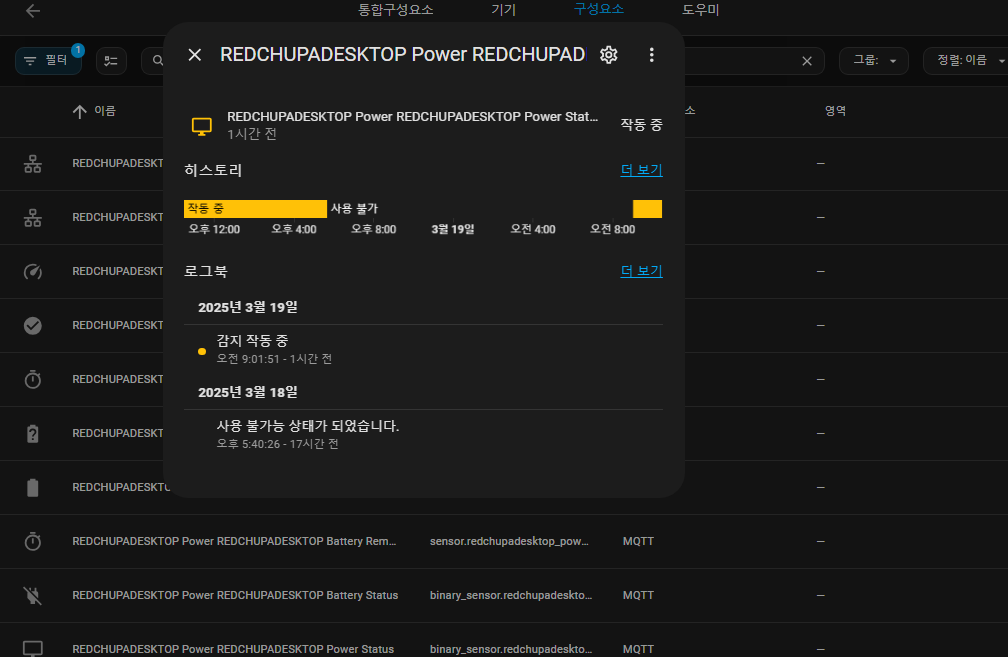Click 더 보기 next to 로그북
This screenshot has width=1008, height=657.
[x=641, y=271]
